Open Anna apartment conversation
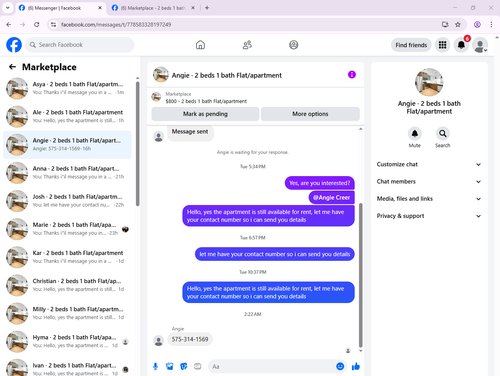The image size is (500, 376). click(67, 173)
